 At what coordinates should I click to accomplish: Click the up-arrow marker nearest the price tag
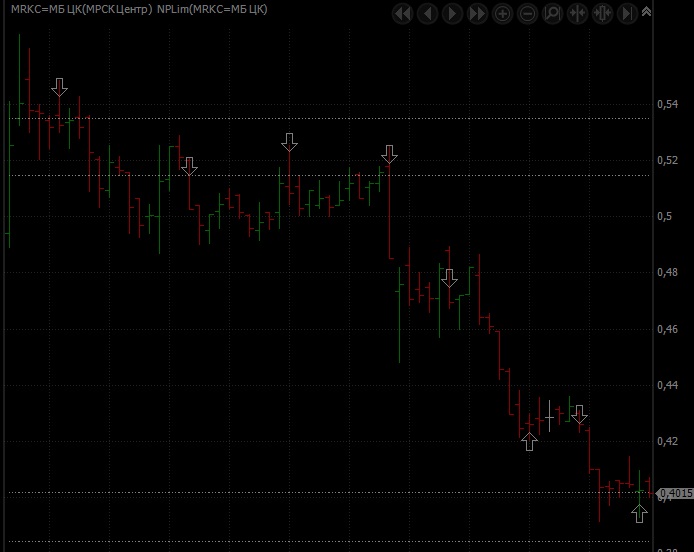[640, 514]
